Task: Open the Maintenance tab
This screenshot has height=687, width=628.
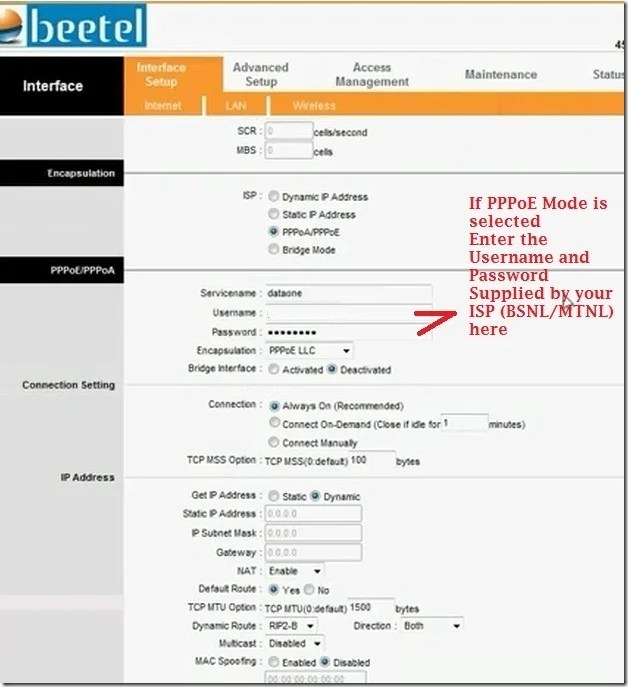Action: tap(501, 74)
